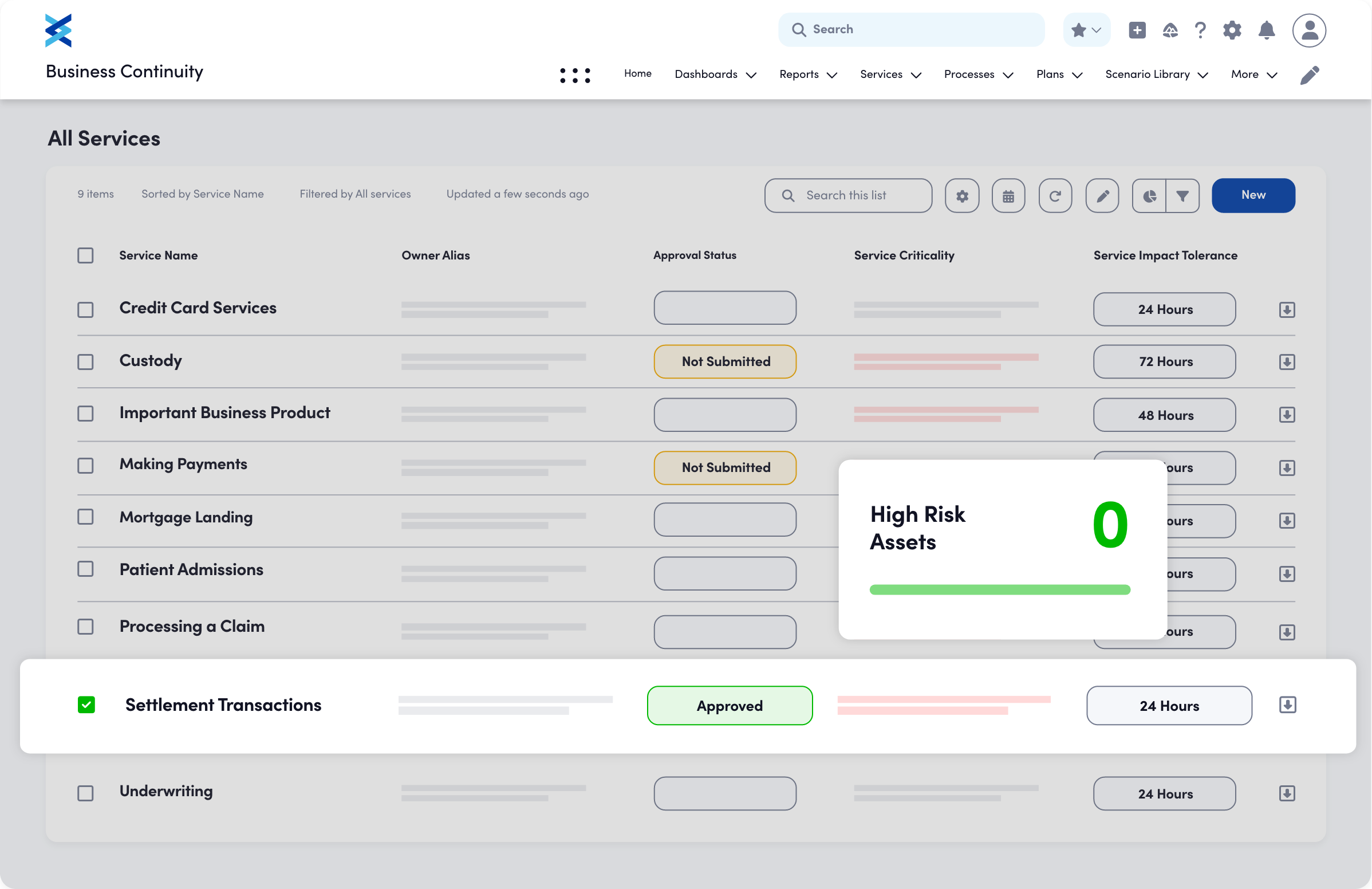This screenshot has height=889, width=1372.
Task: Check the Credit Card Services checkbox
Action: pos(85,309)
